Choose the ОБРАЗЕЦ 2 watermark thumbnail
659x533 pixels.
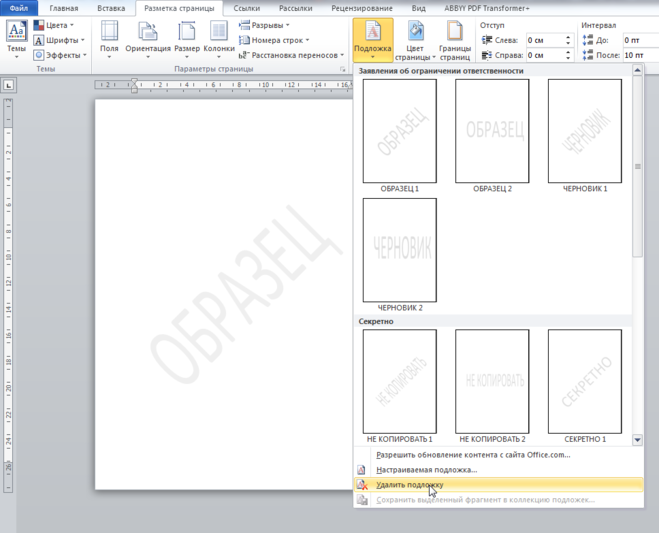(492, 131)
